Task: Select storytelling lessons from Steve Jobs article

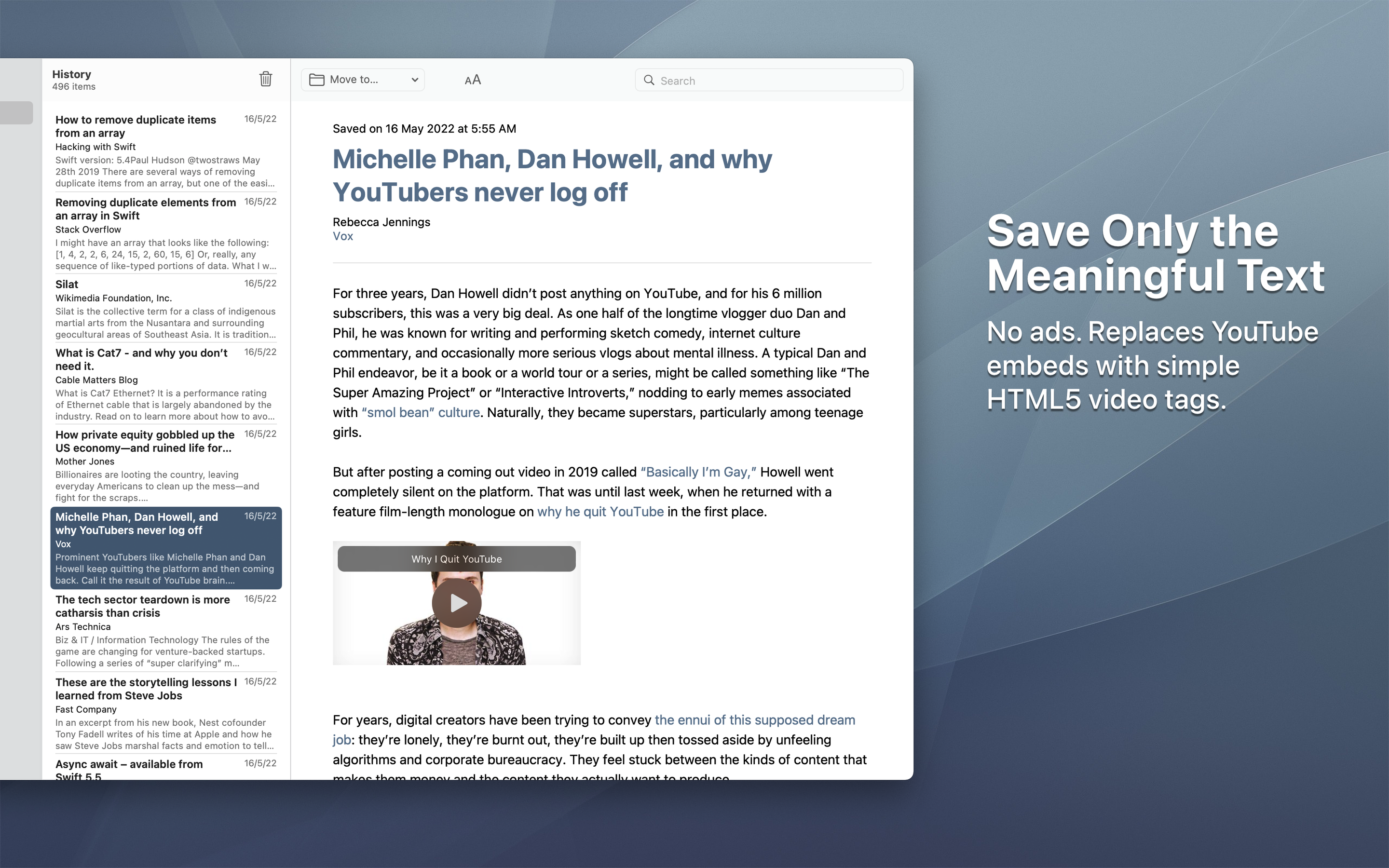Action: 166,713
